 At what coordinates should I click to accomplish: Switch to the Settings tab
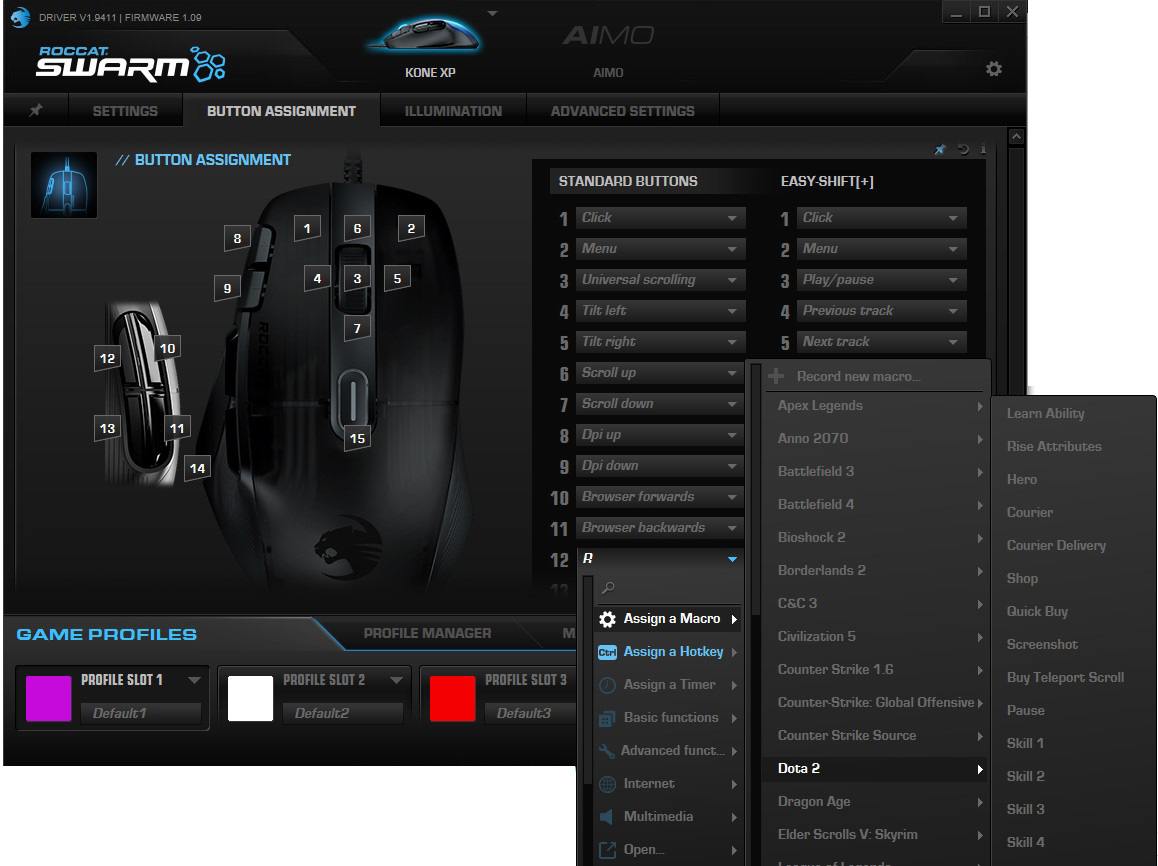[125, 111]
